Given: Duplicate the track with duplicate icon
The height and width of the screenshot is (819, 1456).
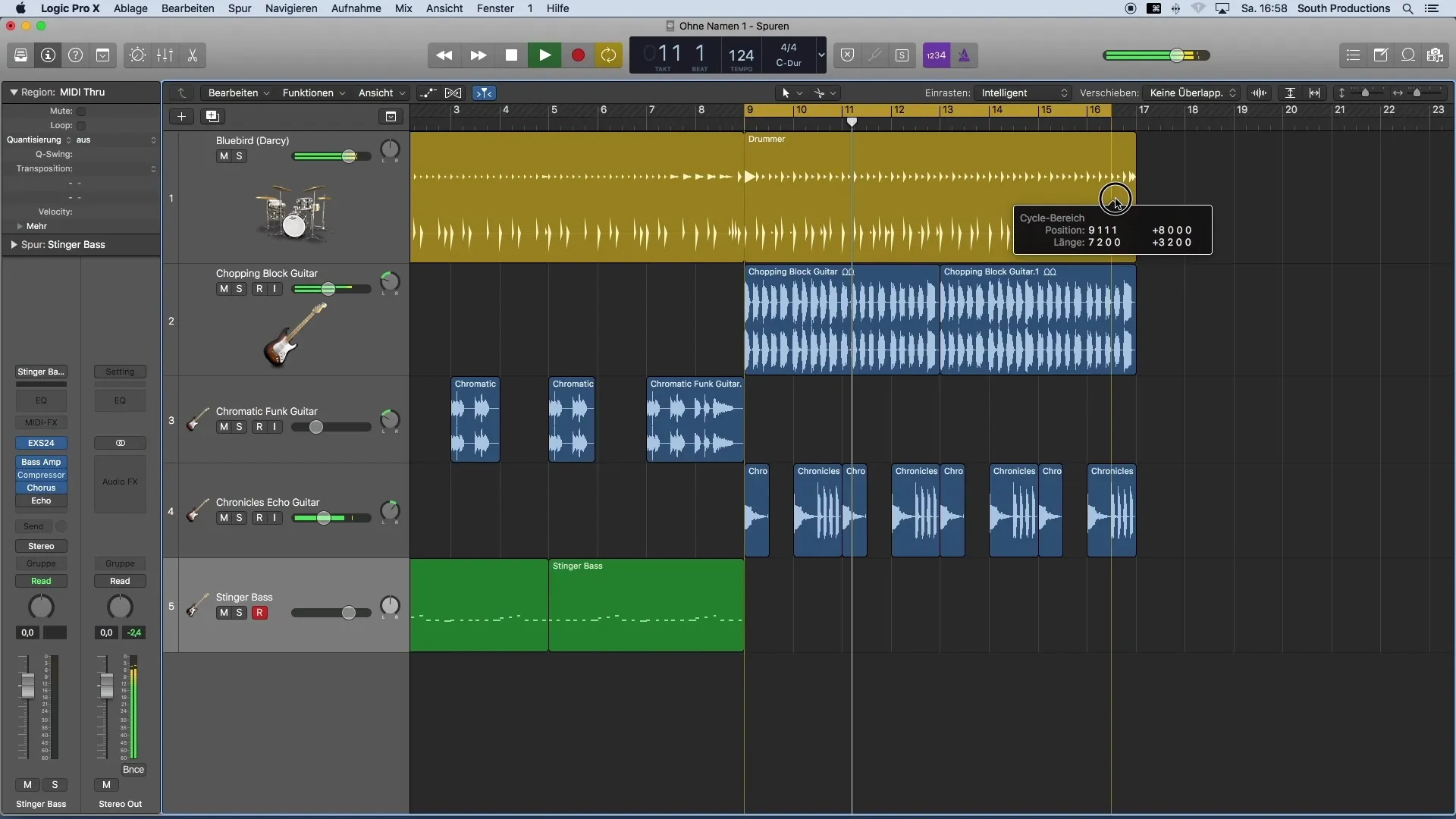Looking at the screenshot, I should point(212,116).
